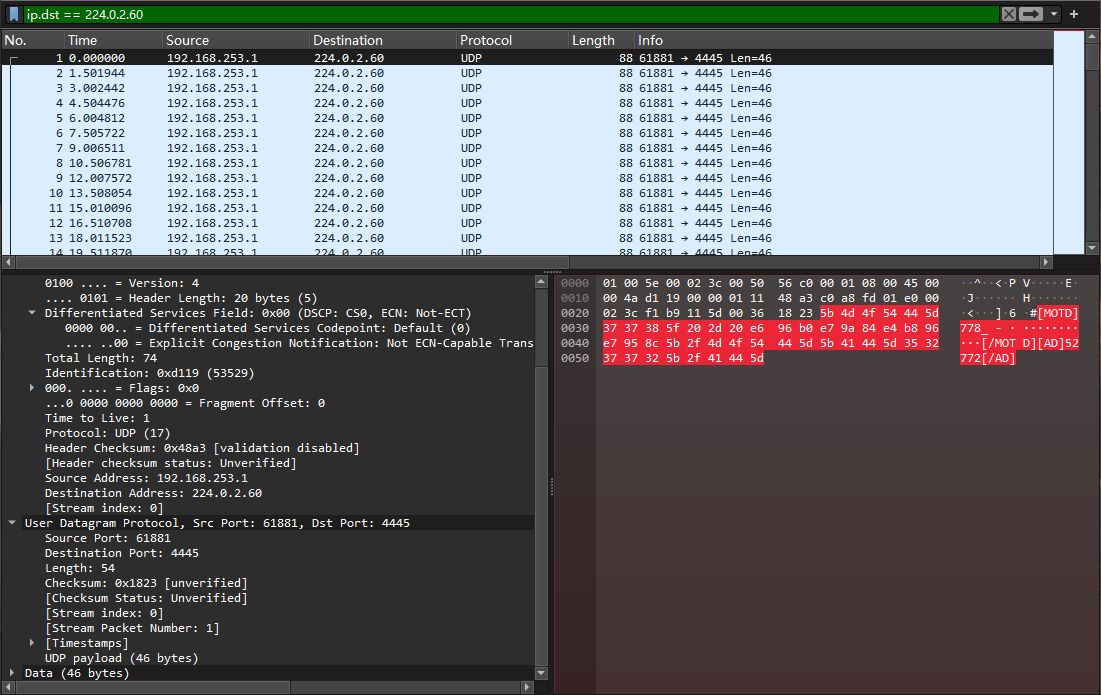
Task: Collapse the Differentiated Services Field tree
Action: click(32, 313)
